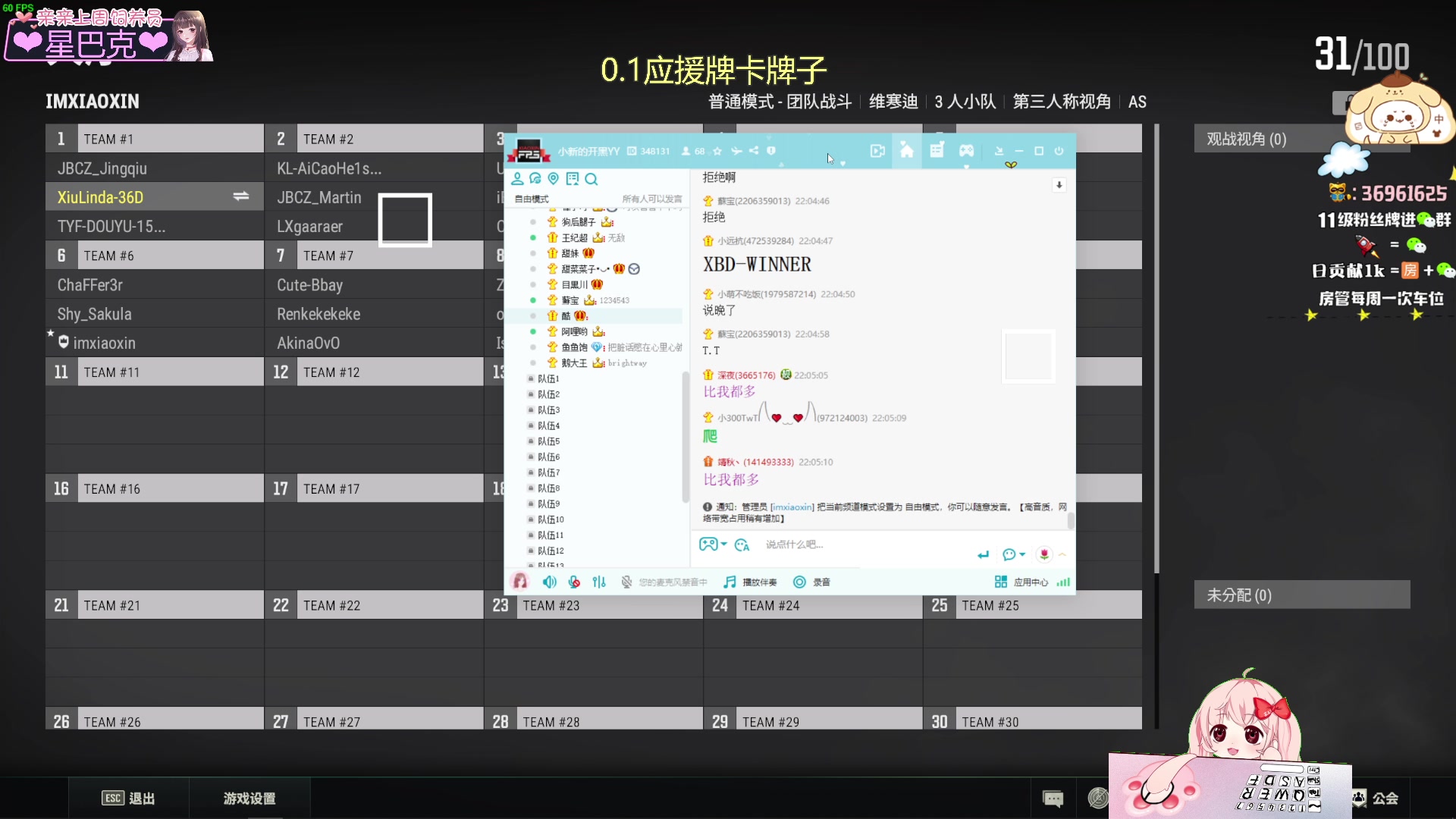Toggle the microphone block icon in YY

click(x=574, y=582)
